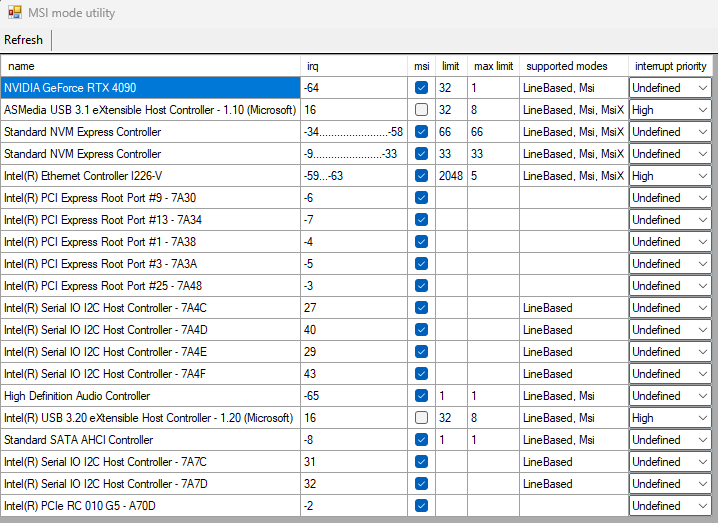Screen dimensions: 718x523
Task: Click the name column header
Action: coord(151,66)
